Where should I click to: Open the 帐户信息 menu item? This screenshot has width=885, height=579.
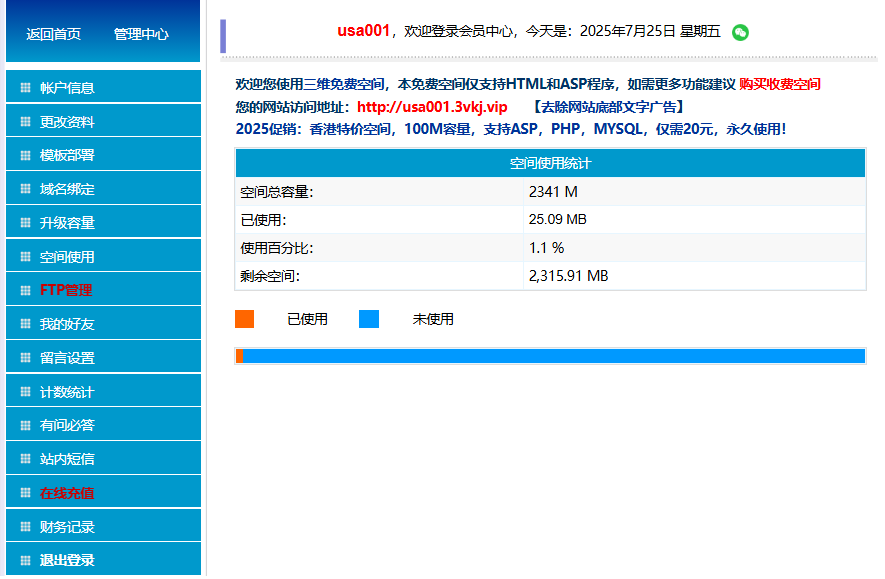click(103, 86)
